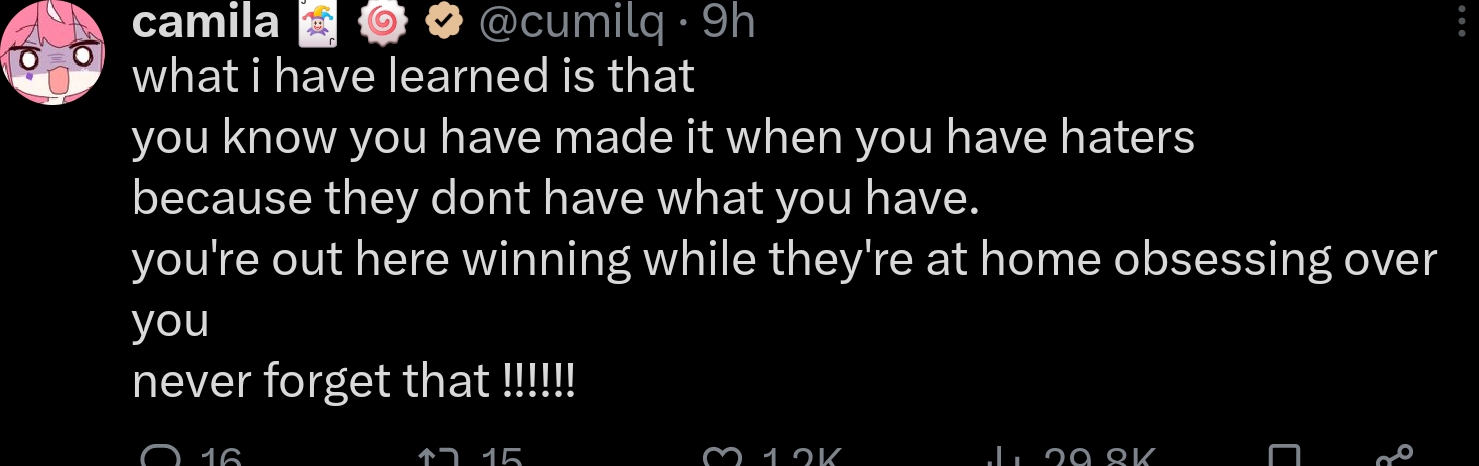The width and height of the screenshot is (1479, 466).
Task: Like the tweet with the heart icon
Action: pyautogui.click(x=719, y=458)
